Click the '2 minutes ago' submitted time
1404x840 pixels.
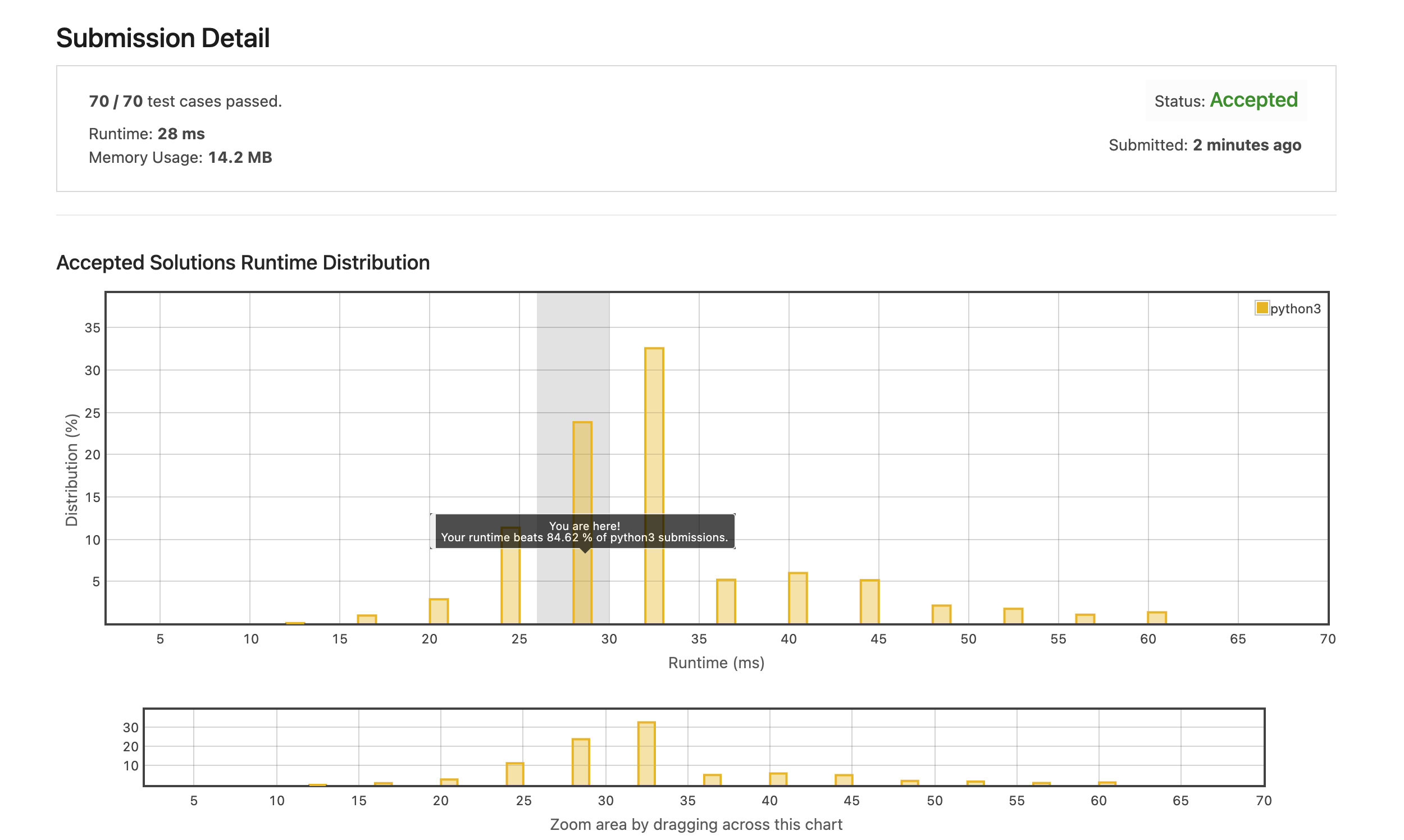(x=1247, y=145)
